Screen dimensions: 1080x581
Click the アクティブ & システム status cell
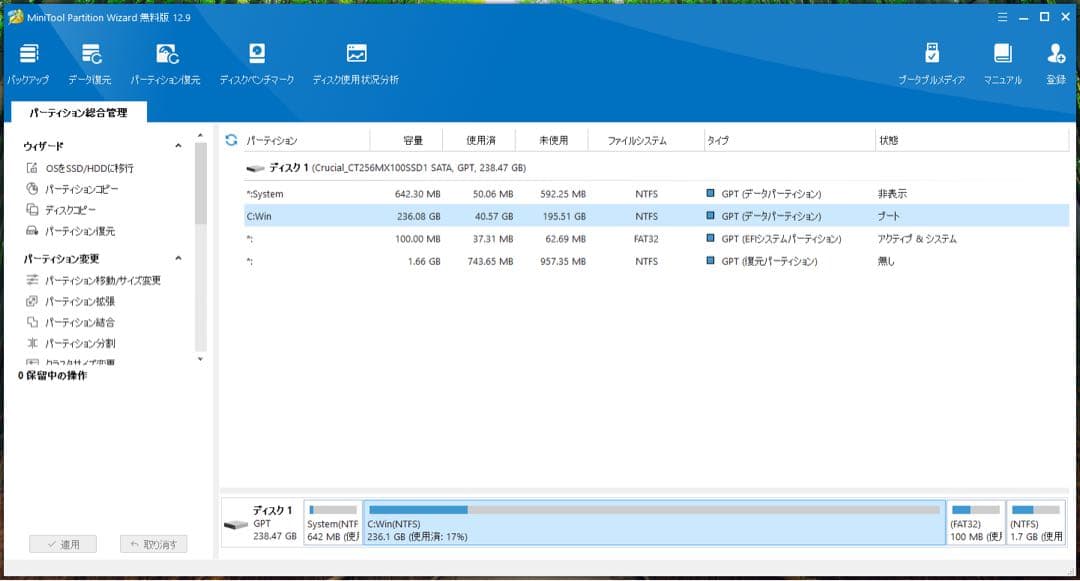[917, 239]
